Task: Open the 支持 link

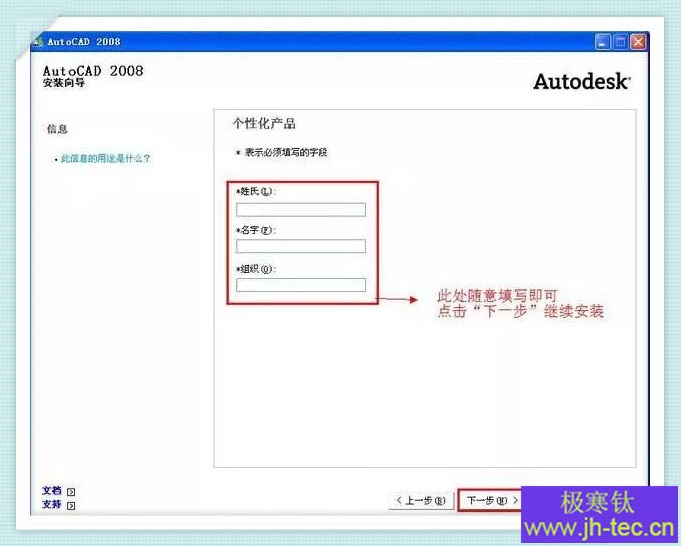Action: (x=52, y=505)
